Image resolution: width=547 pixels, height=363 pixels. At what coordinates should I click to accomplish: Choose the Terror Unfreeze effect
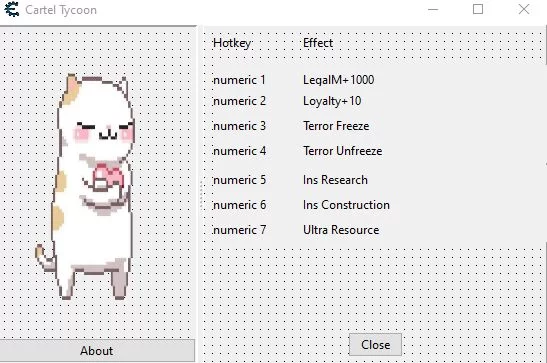click(x=343, y=151)
